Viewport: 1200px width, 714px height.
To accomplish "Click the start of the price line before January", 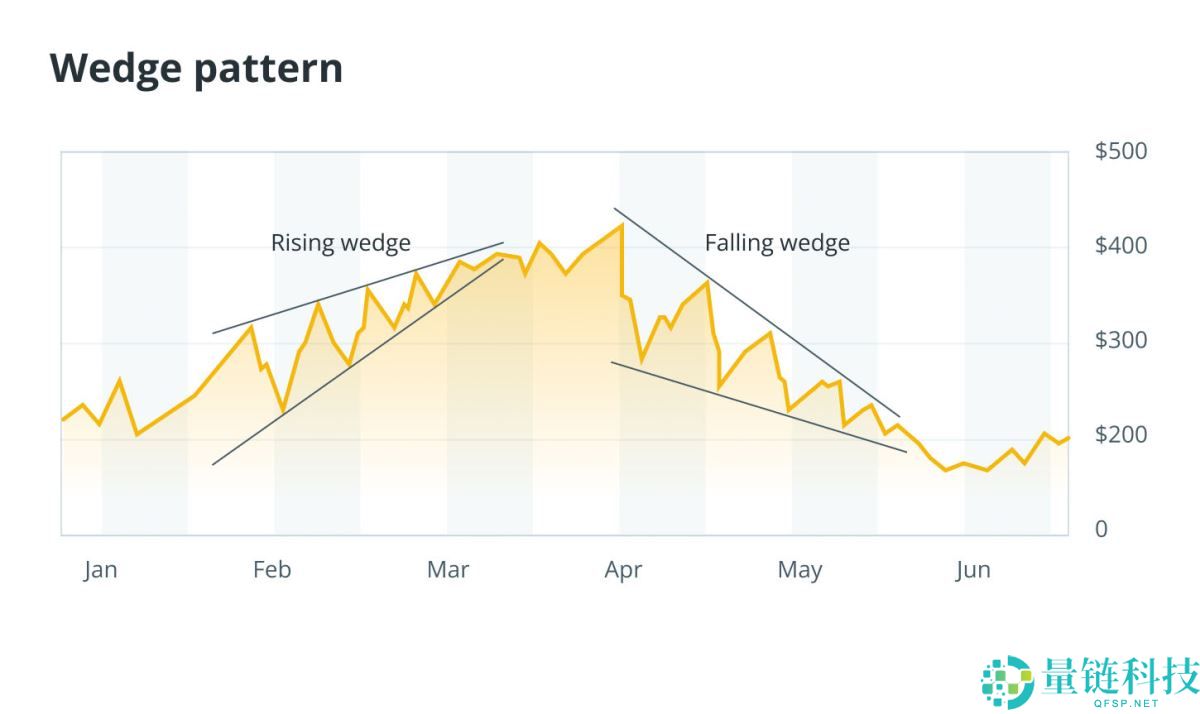I will tap(62, 420).
